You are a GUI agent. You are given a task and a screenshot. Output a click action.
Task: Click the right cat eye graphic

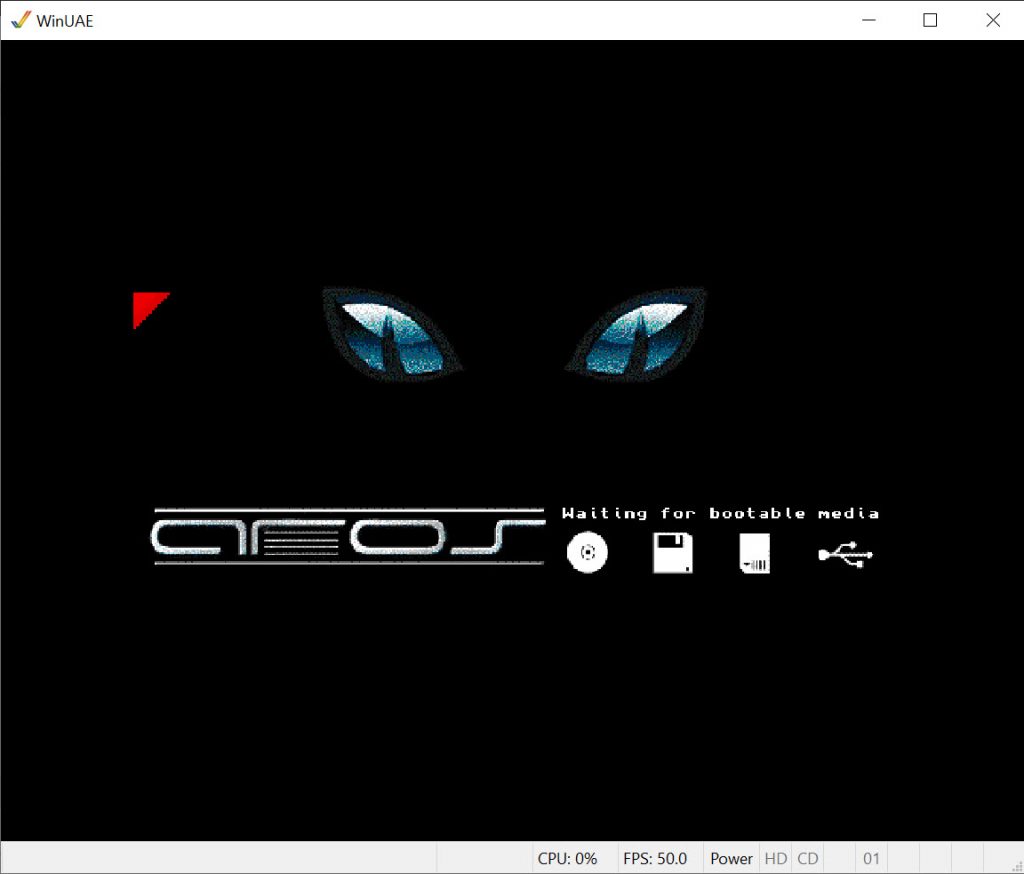coord(636,333)
